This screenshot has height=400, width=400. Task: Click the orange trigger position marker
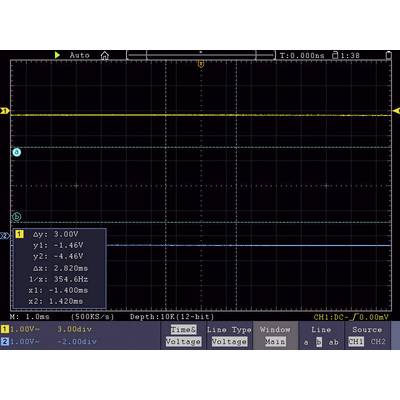201,64
